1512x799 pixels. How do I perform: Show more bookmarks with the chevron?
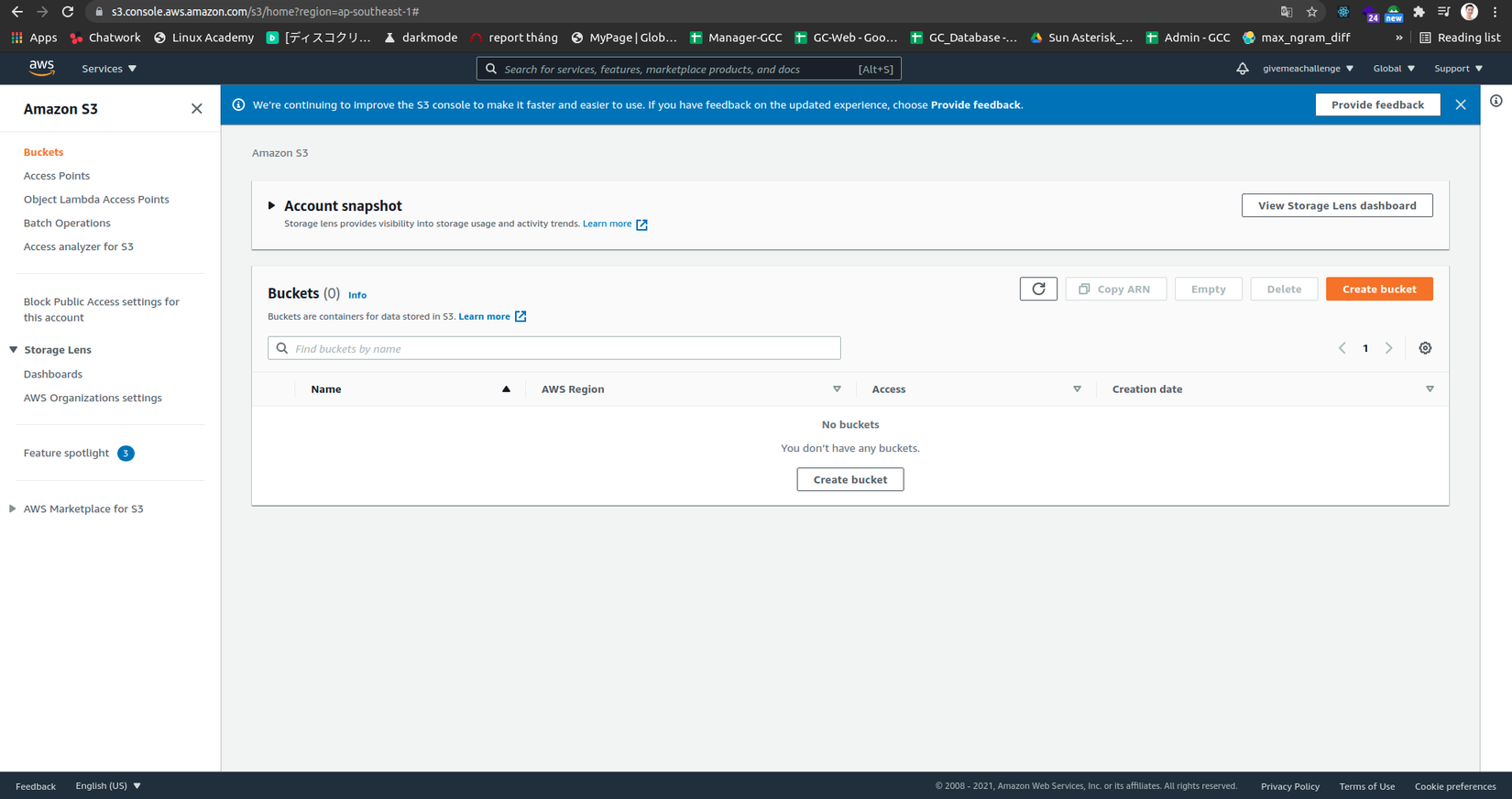coord(1398,38)
